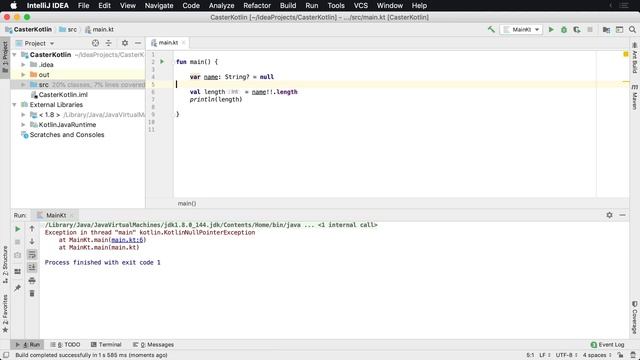
Task: Click the gutter run arrow beside fun main
Action: [162, 62]
